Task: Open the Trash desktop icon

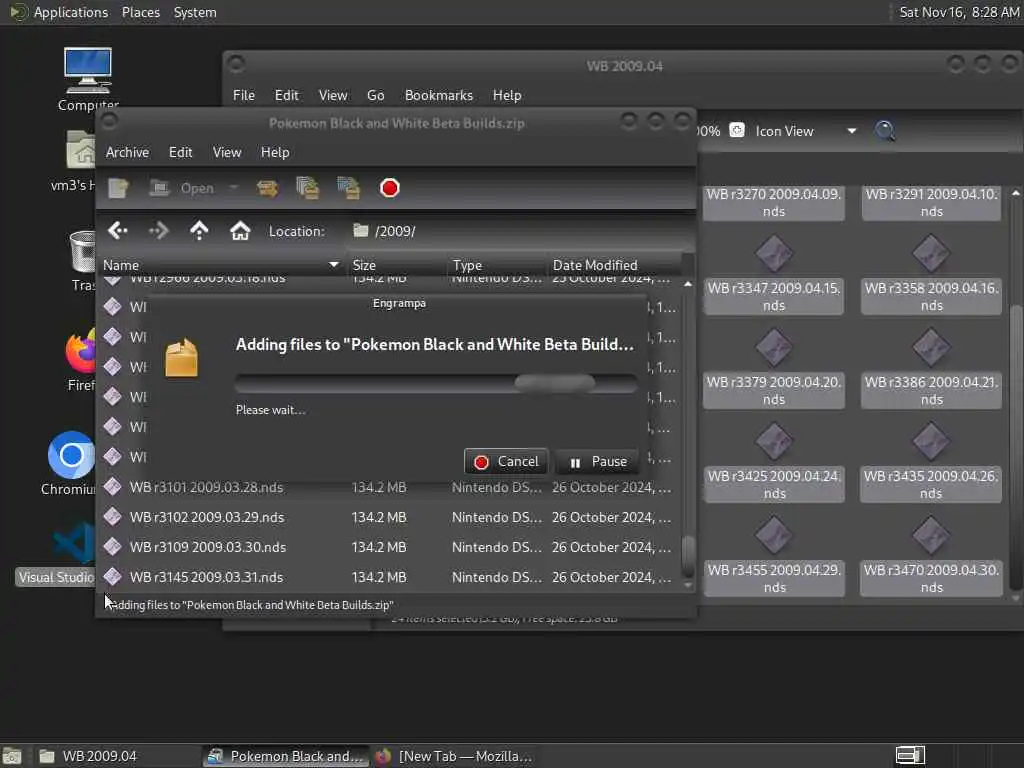Action: [83, 261]
